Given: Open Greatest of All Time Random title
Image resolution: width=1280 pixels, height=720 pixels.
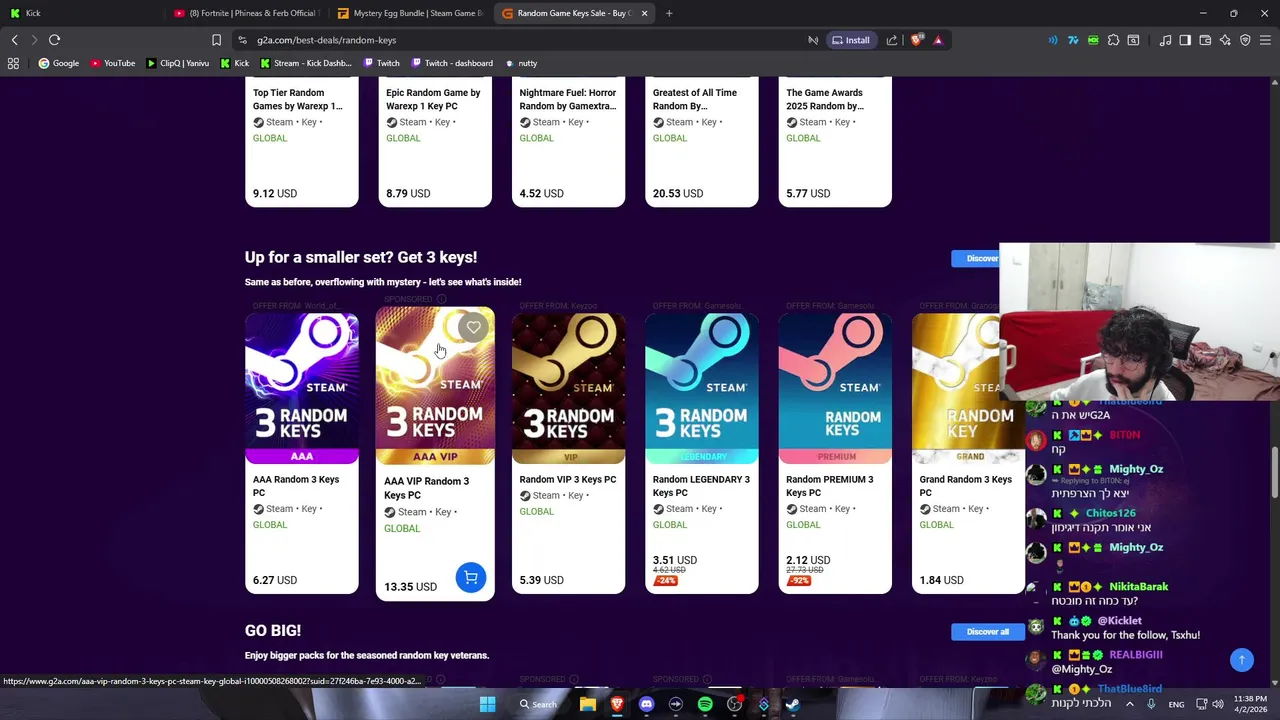Looking at the screenshot, I should click(695, 99).
